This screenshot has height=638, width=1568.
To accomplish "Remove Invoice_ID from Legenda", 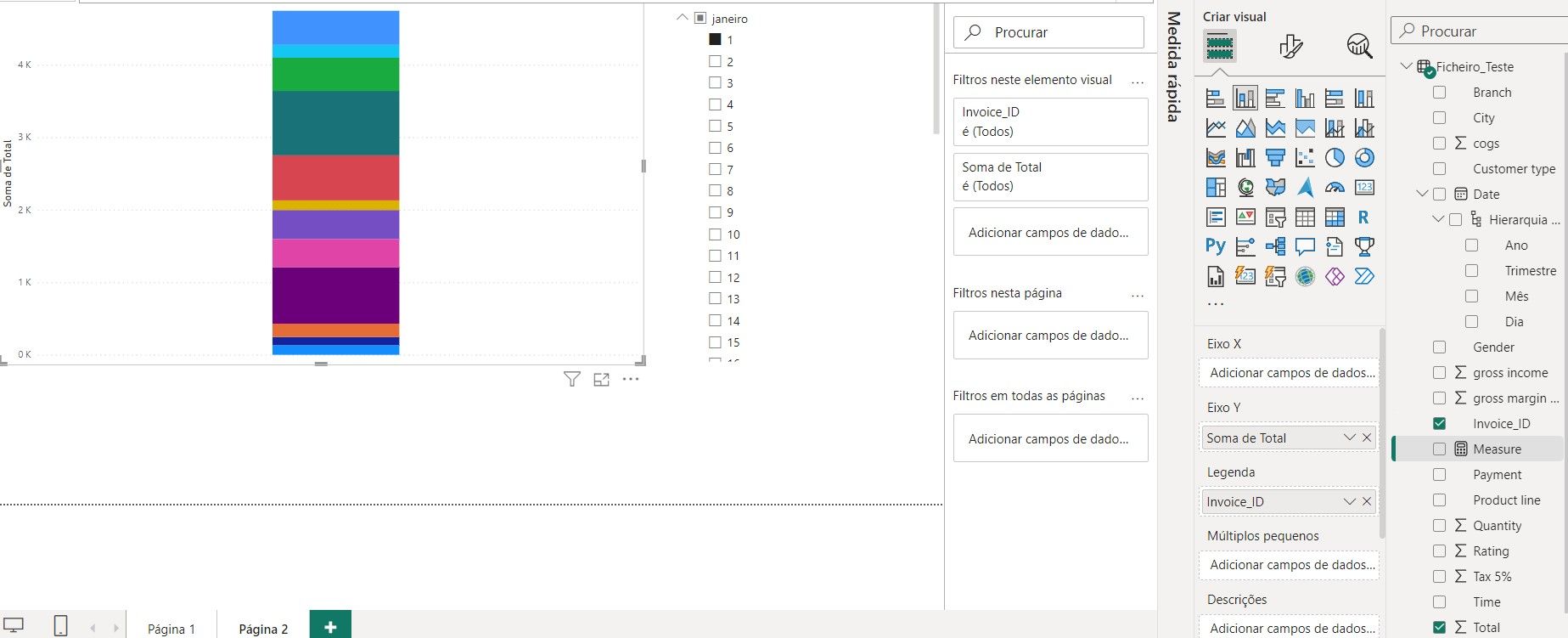I will point(1367,501).
